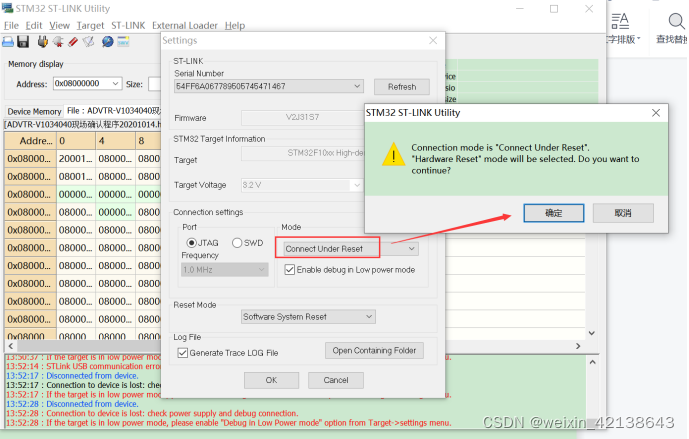689x439 pixels.
Task: Open the File menu
Action: [11, 25]
